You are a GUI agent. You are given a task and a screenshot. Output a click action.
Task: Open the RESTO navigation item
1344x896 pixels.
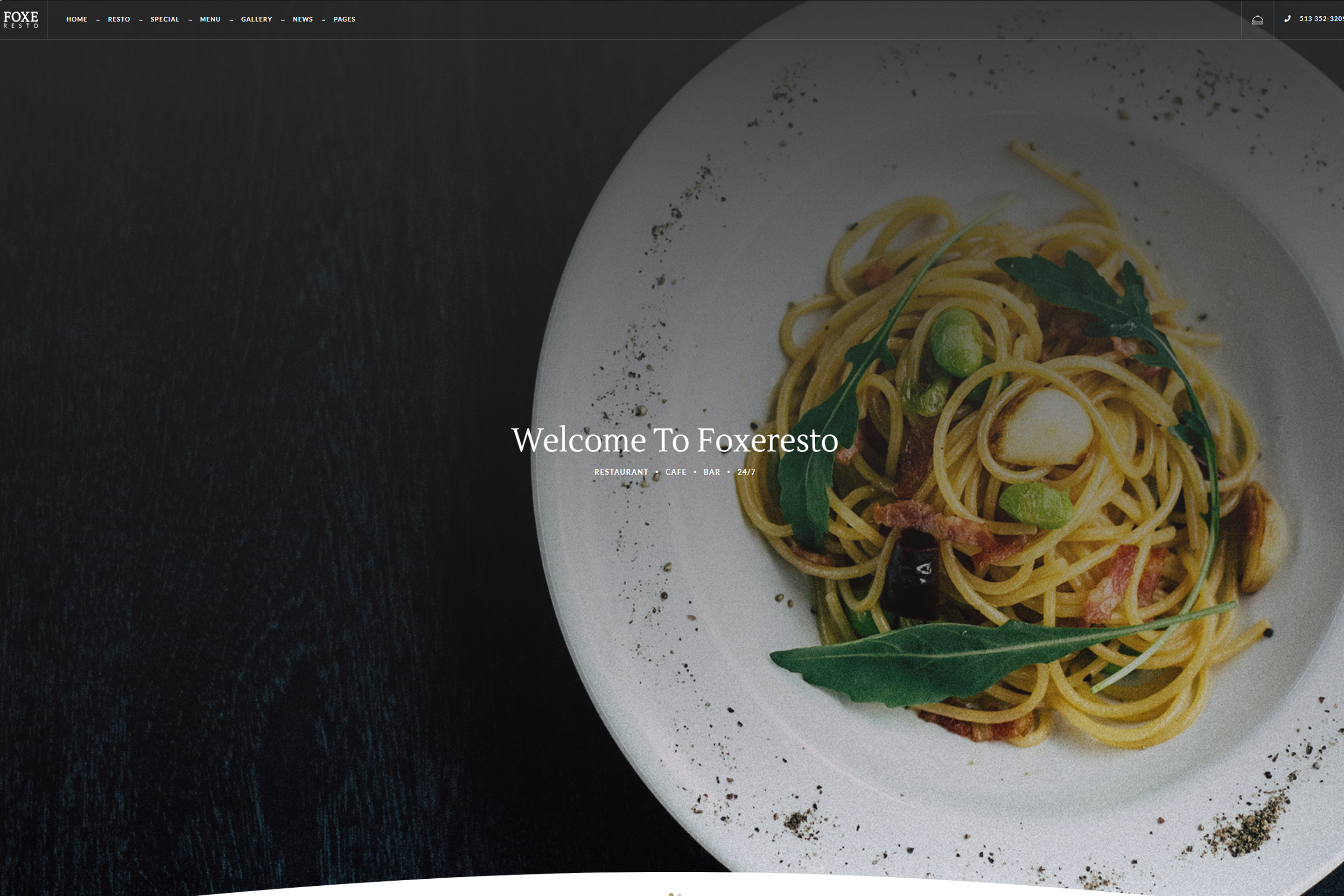119,20
